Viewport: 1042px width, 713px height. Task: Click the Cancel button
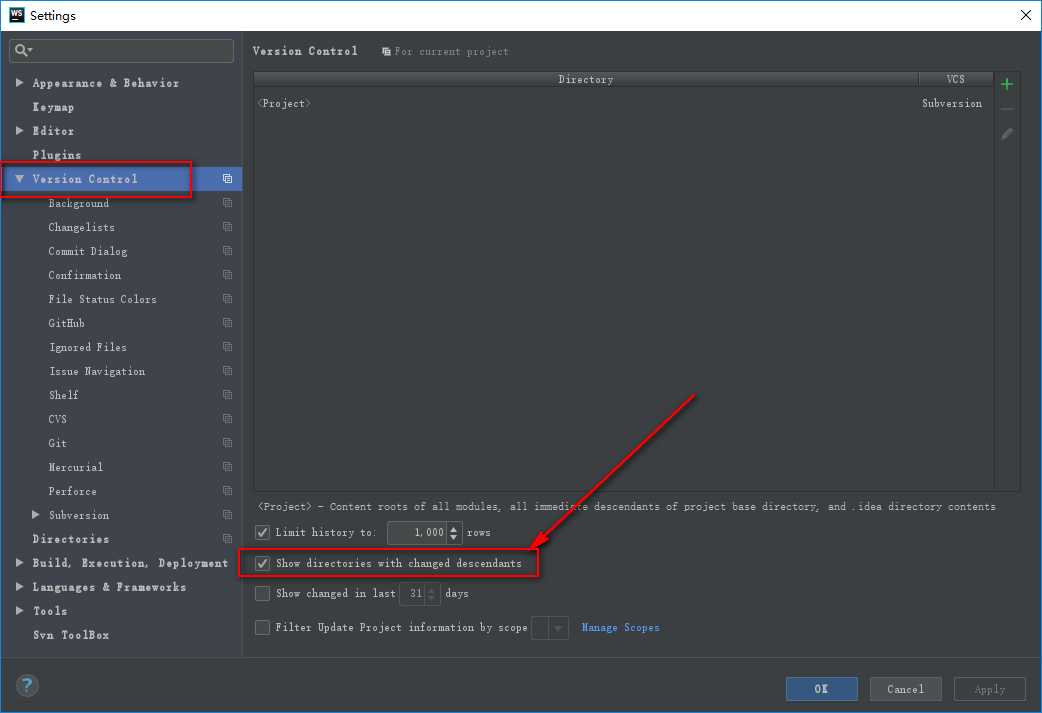[905, 689]
